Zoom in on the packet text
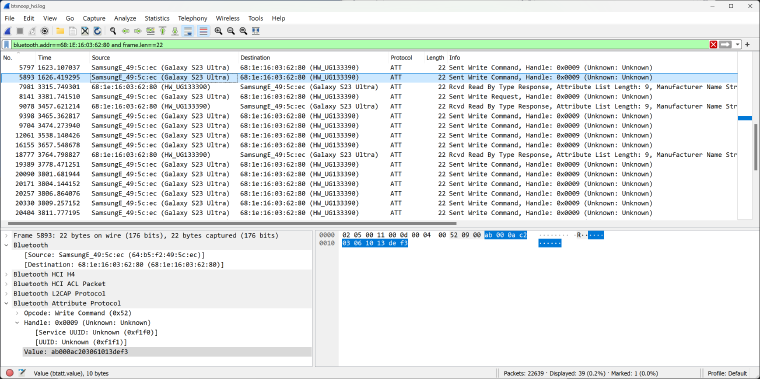 tap(219, 31)
